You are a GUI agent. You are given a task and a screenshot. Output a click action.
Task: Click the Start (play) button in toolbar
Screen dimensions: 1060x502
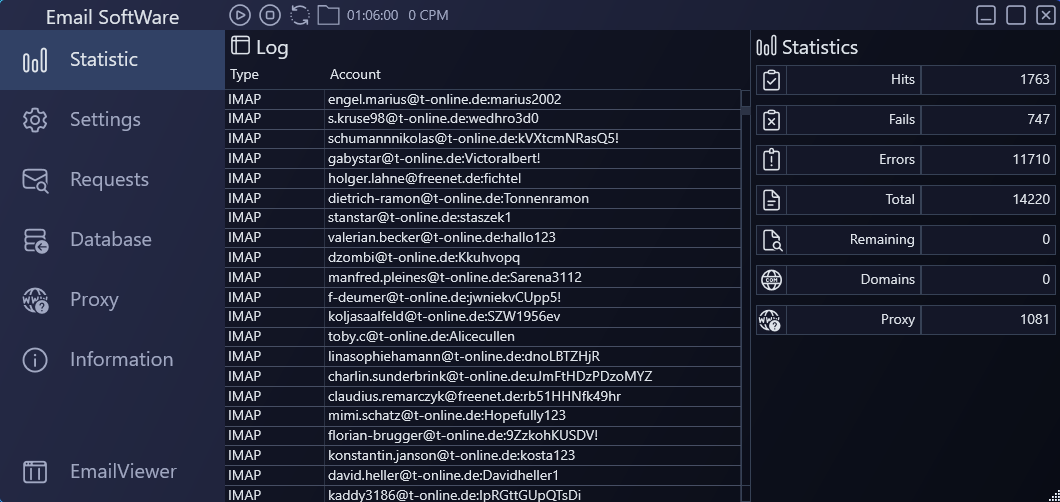[x=239, y=15]
